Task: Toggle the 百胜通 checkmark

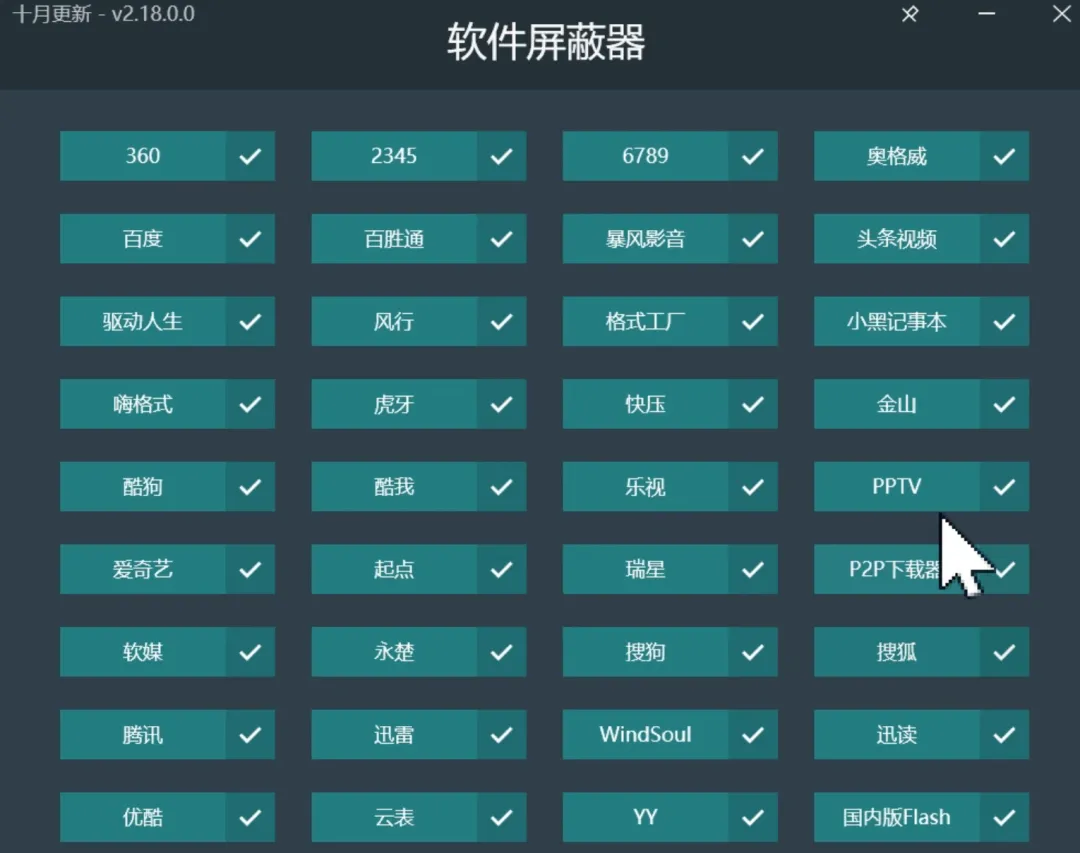Action: click(x=501, y=239)
